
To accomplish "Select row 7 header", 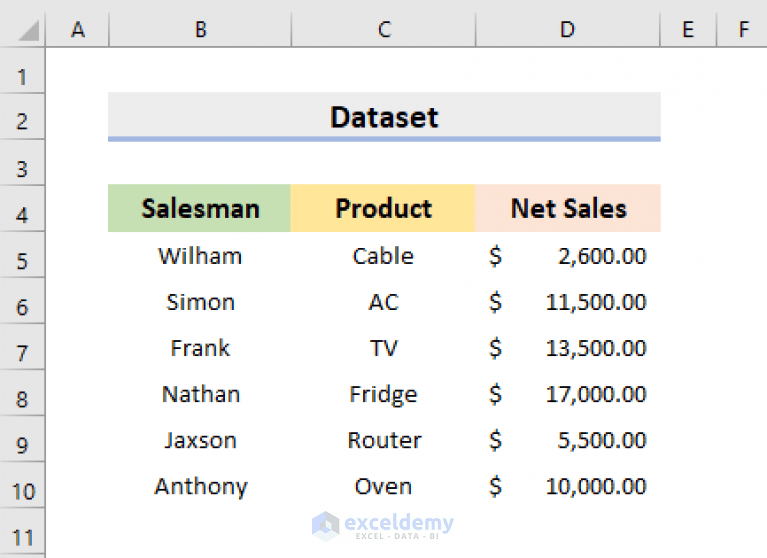I will (x=22, y=347).
